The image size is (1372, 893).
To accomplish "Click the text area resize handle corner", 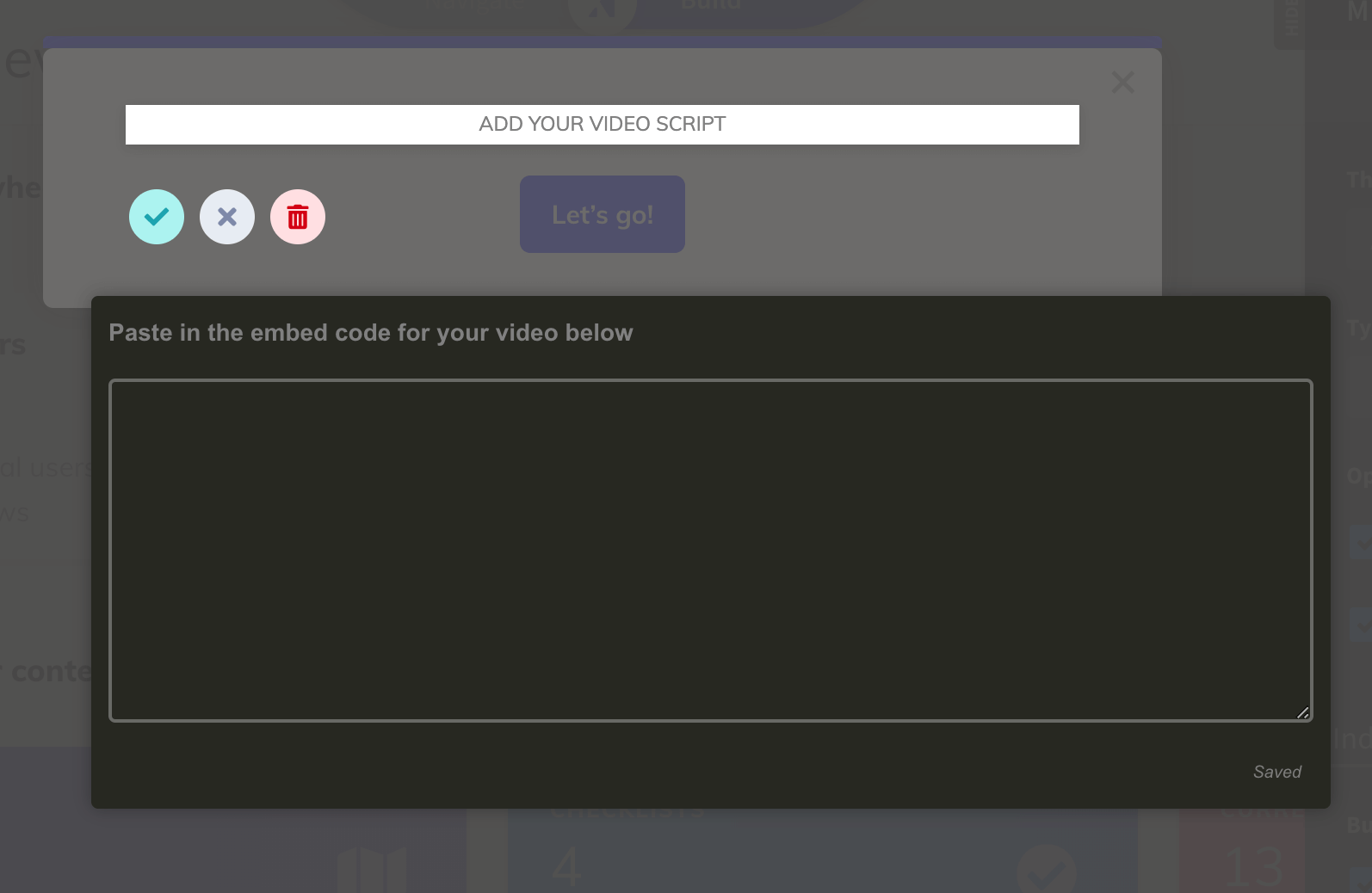I will 1303,712.
